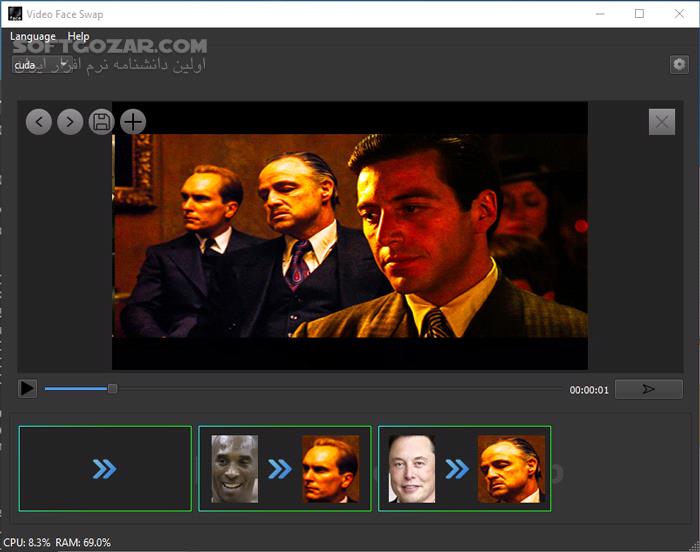Click the send arrow export button
This screenshot has width=700, height=552.
[x=648, y=389]
